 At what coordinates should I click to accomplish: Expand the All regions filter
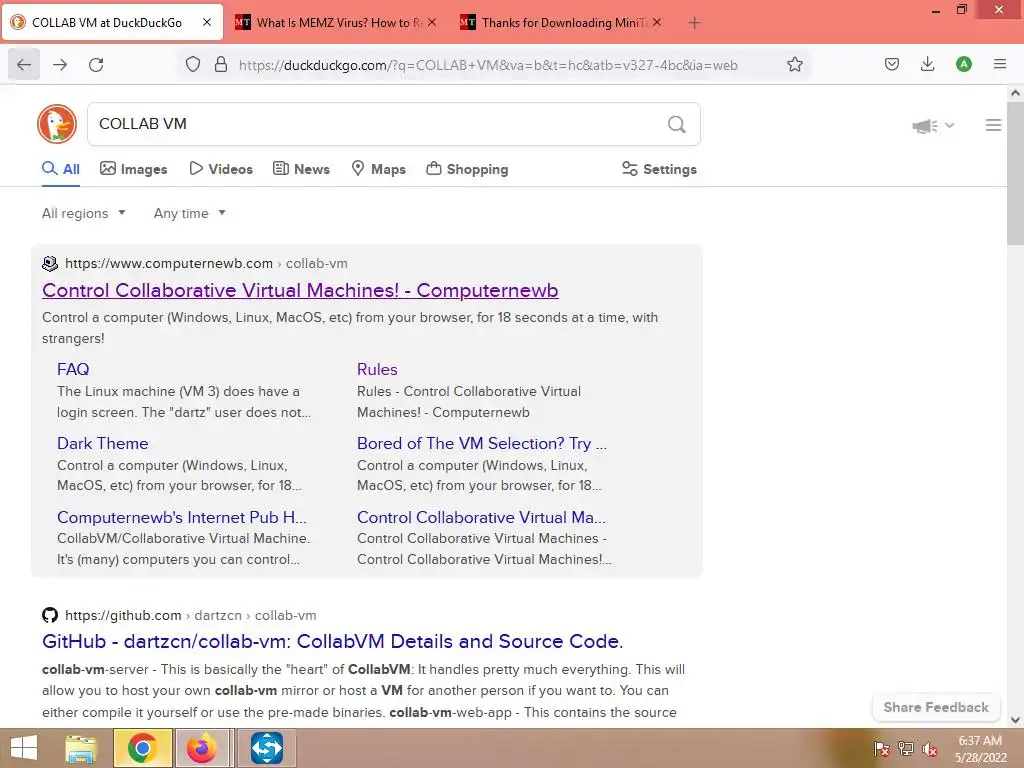(x=84, y=214)
